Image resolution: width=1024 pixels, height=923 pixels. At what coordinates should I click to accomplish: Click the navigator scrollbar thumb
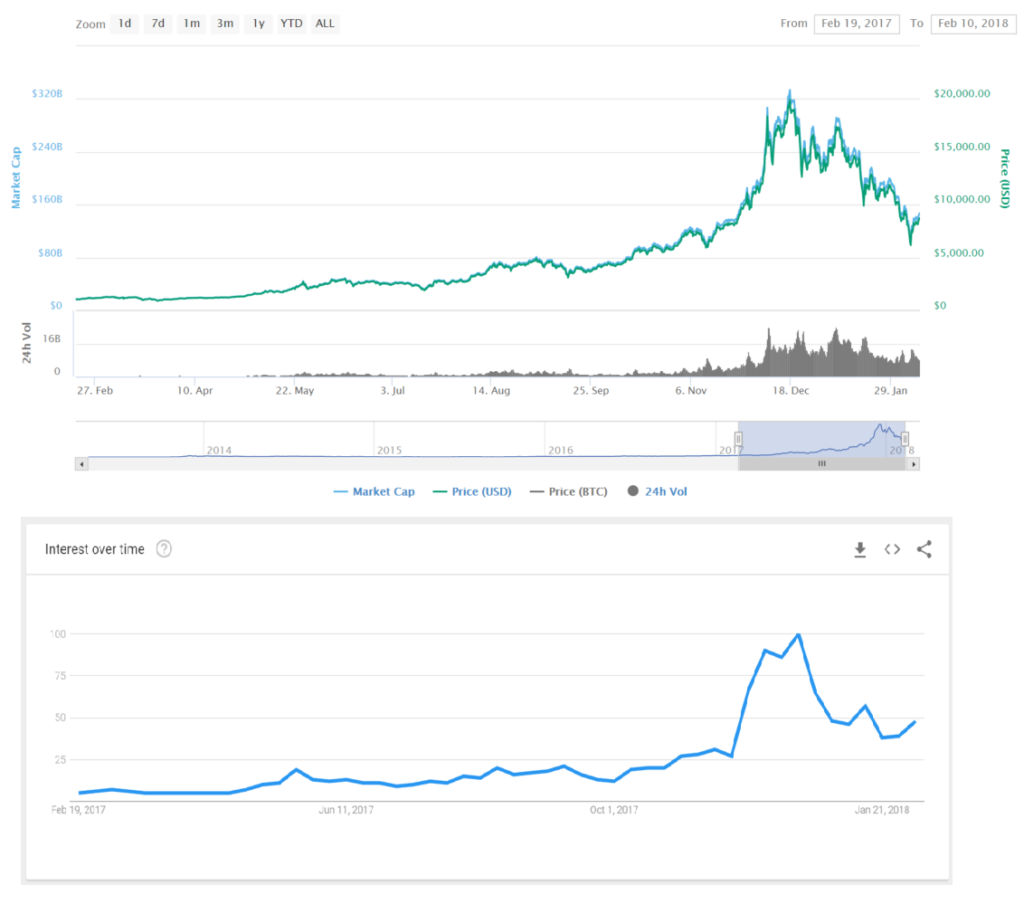click(822, 464)
